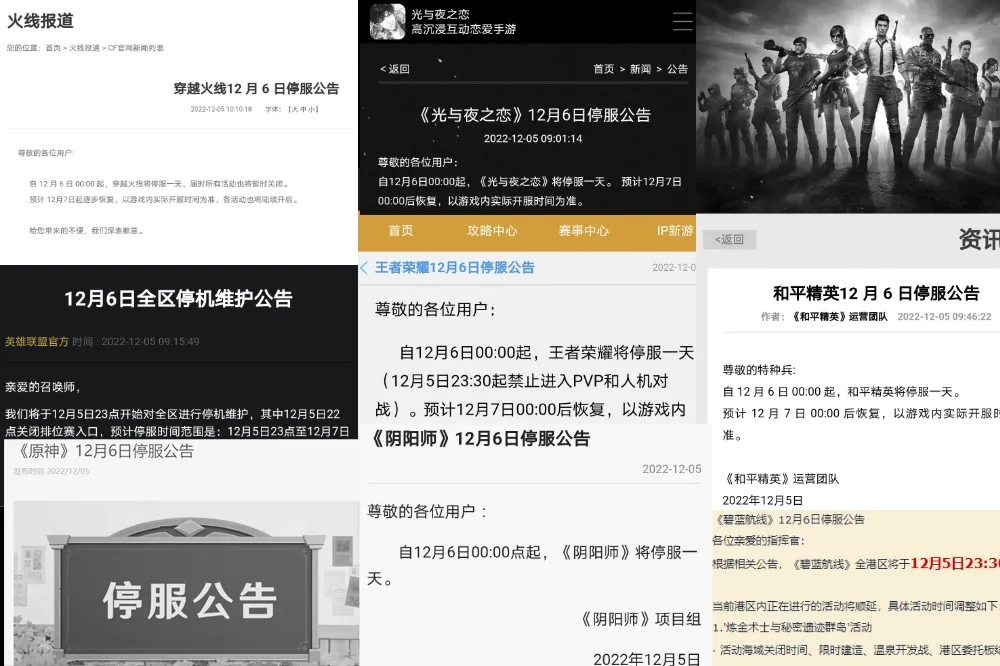Click timestamp 2022-12-05 09:46:22
The width and height of the screenshot is (1000, 666).
(945, 316)
